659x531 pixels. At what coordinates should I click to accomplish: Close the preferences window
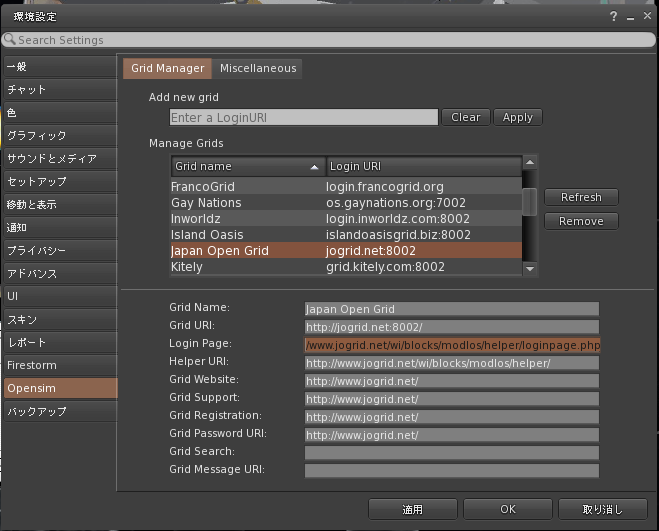click(647, 16)
